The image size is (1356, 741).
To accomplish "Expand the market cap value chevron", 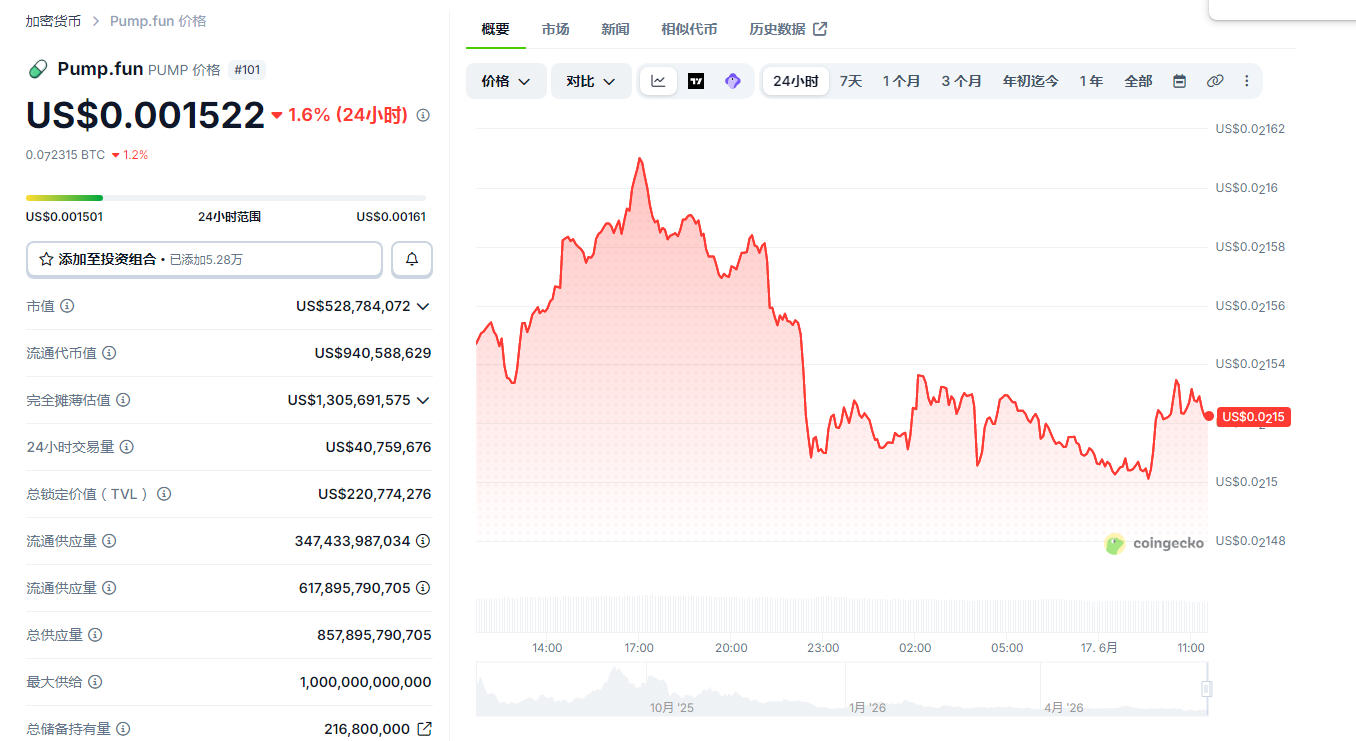I will pyautogui.click(x=423, y=306).
